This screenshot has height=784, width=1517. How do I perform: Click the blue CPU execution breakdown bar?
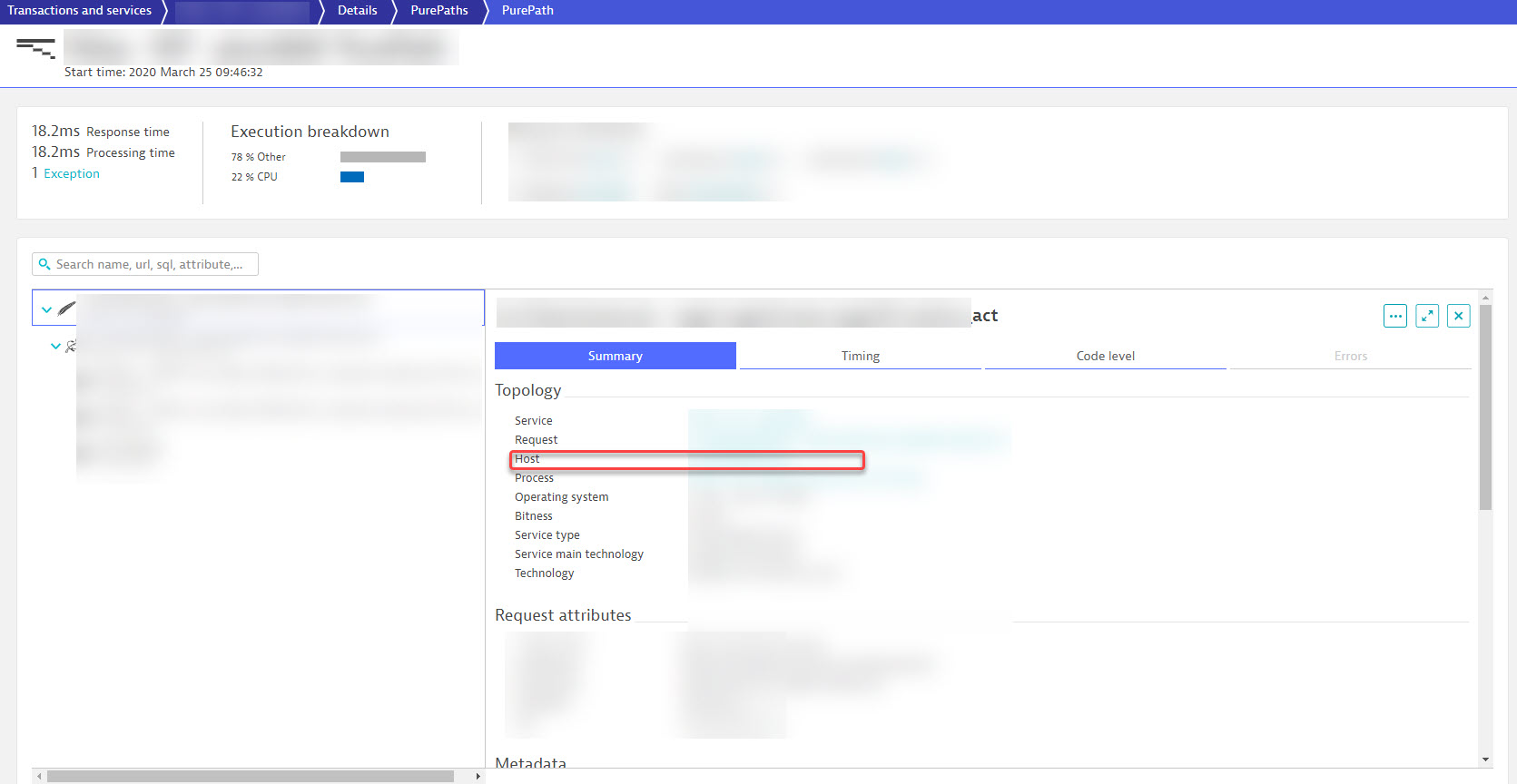coord(352,177)
